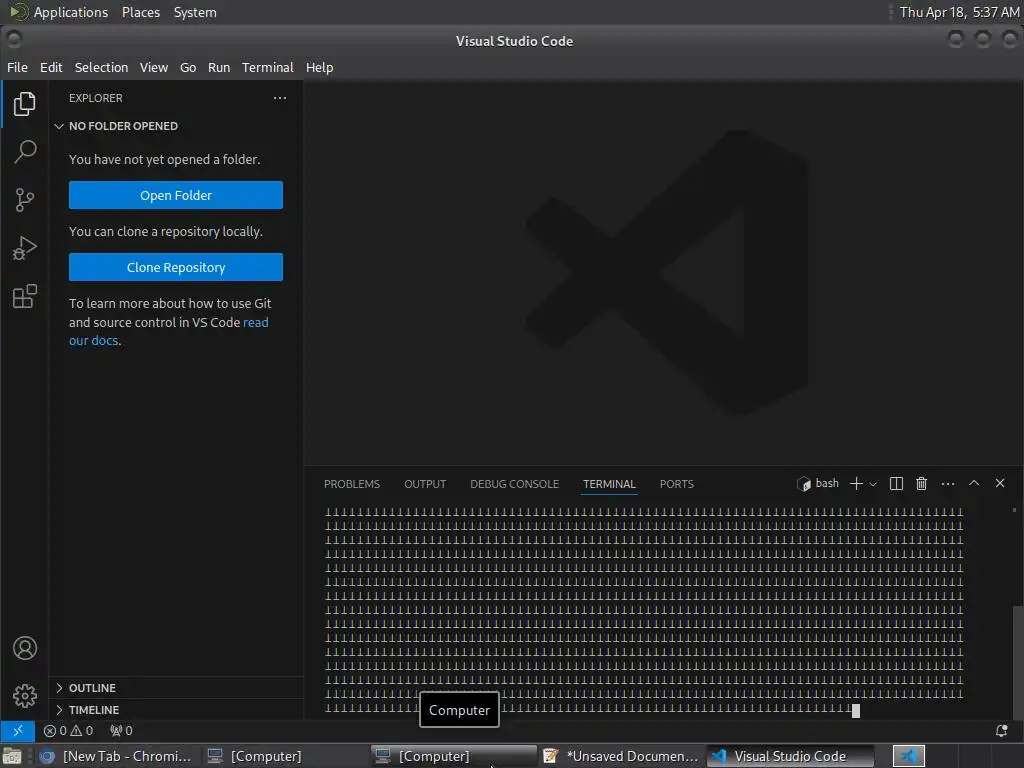Switch to New Tab Chromium taskbar window
This screenshot has width=1024, height=768.
117,756
